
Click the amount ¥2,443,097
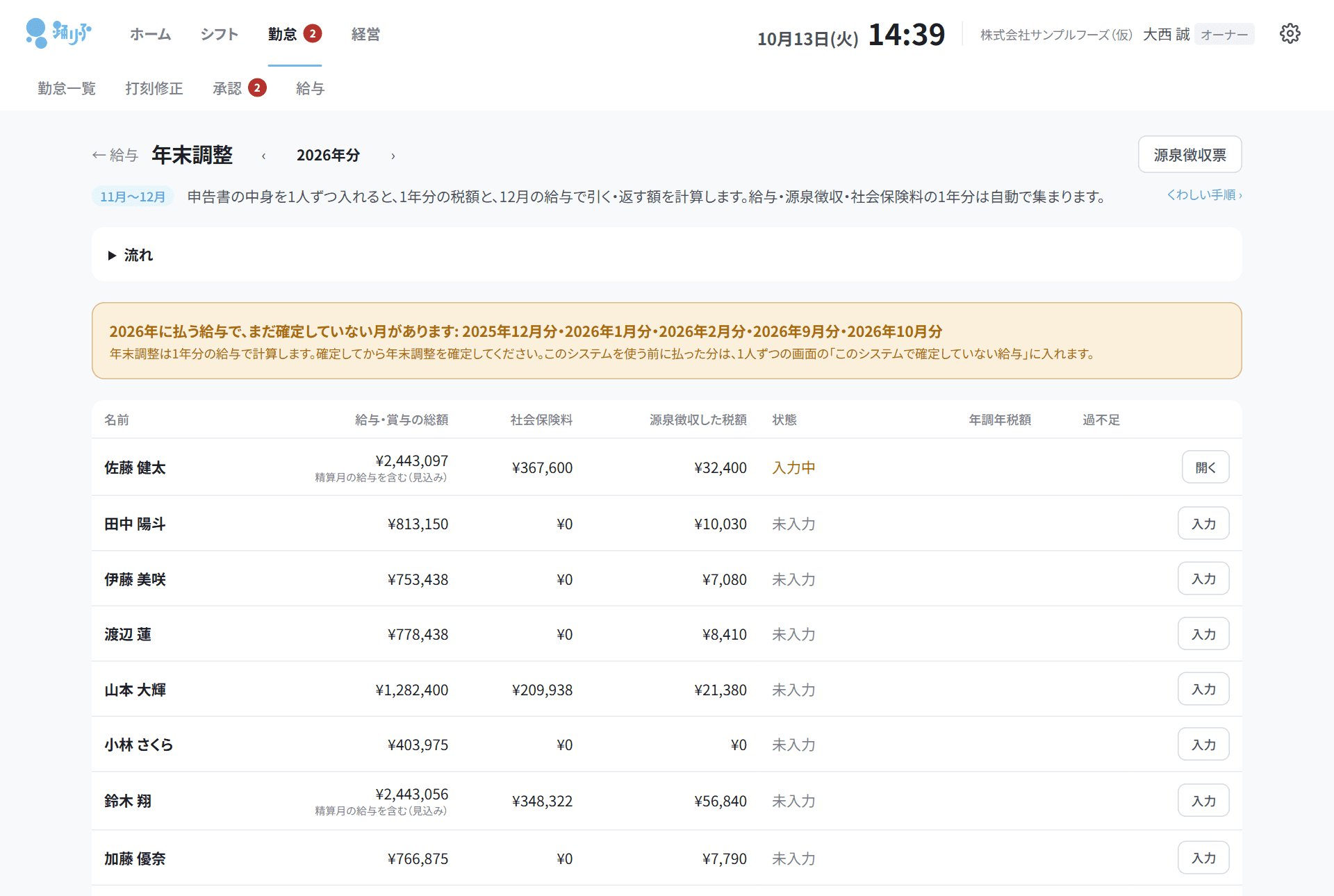[x=411, y=461]
